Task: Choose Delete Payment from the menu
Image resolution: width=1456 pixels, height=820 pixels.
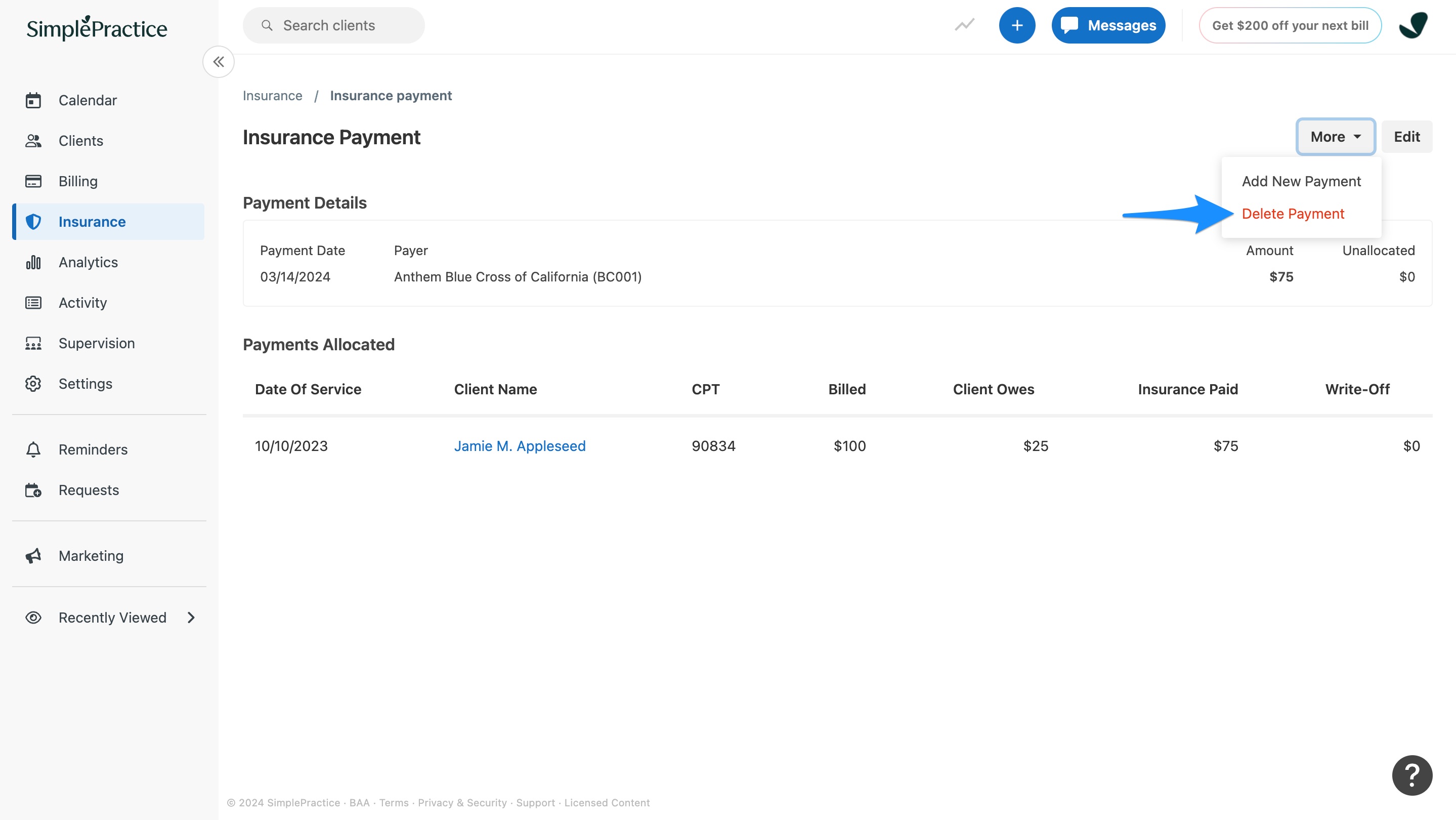Action: 1293,214
